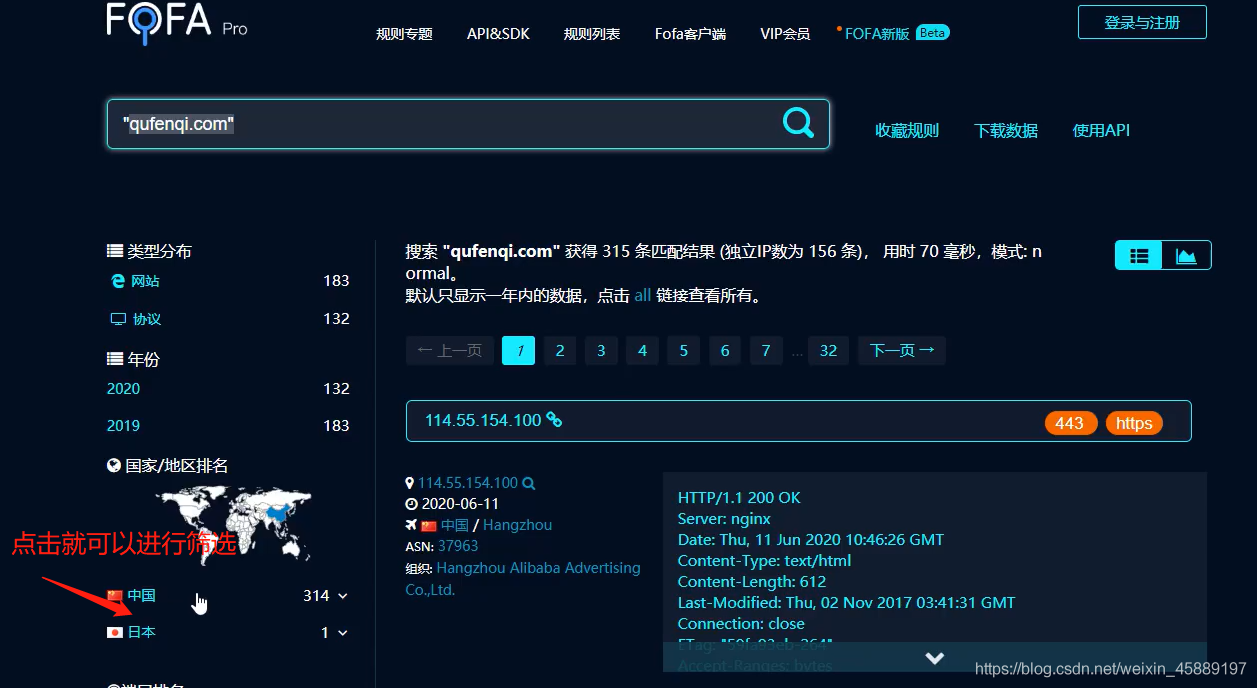Viewport: 1257px width, 688px height.
Task: Switch to chart view icon
Action: 1186,256
